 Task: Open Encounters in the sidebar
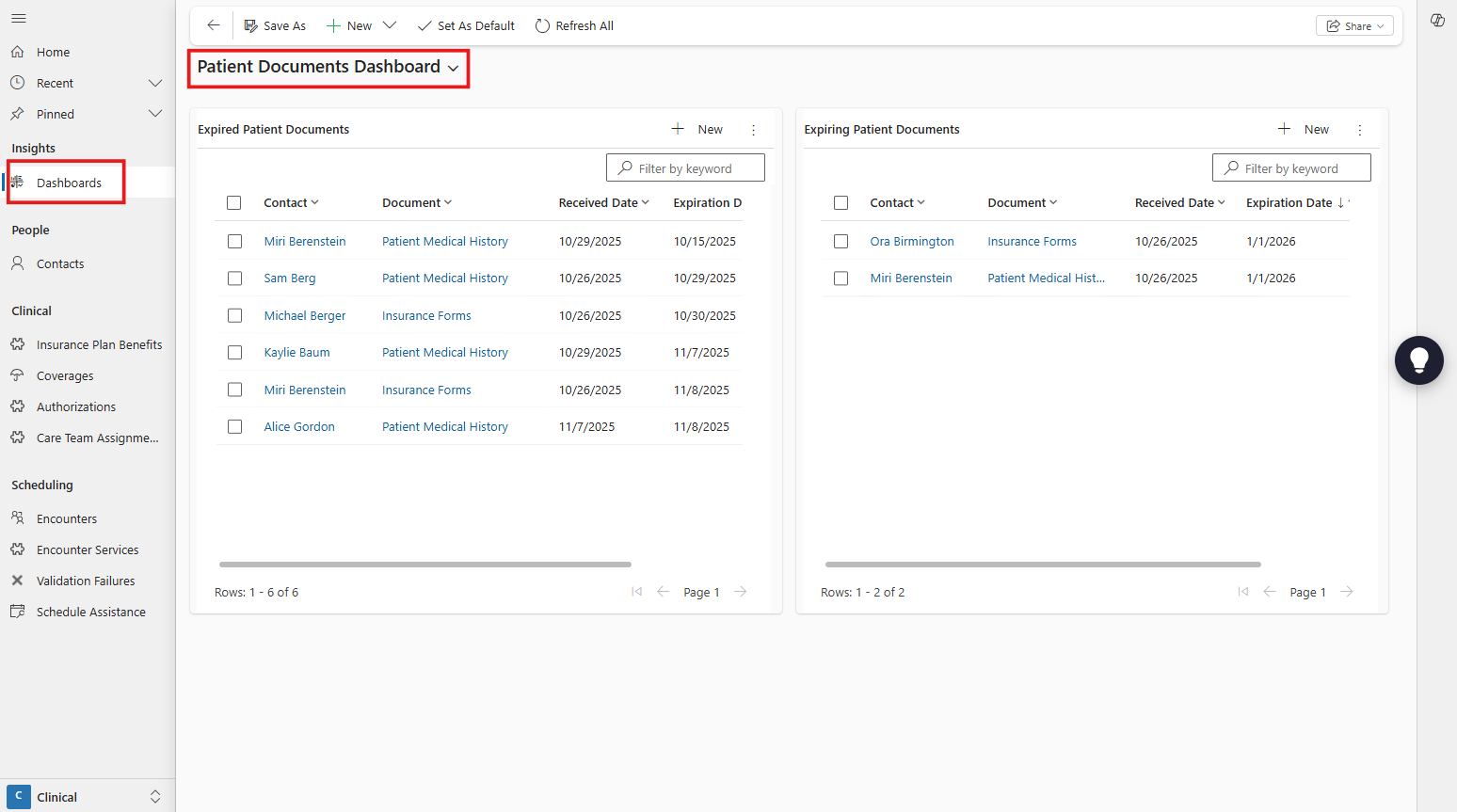(67, 518)
